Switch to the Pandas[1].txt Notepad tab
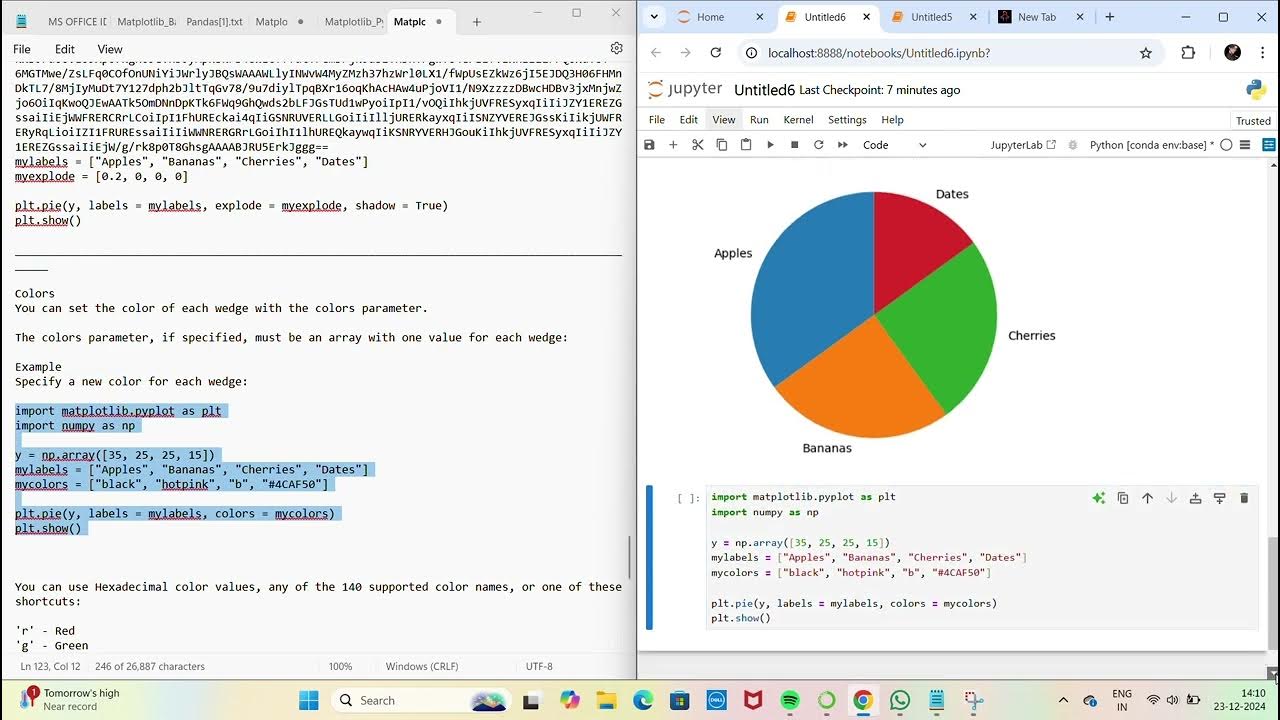The image size is (1280, 720). coord(214,21)
